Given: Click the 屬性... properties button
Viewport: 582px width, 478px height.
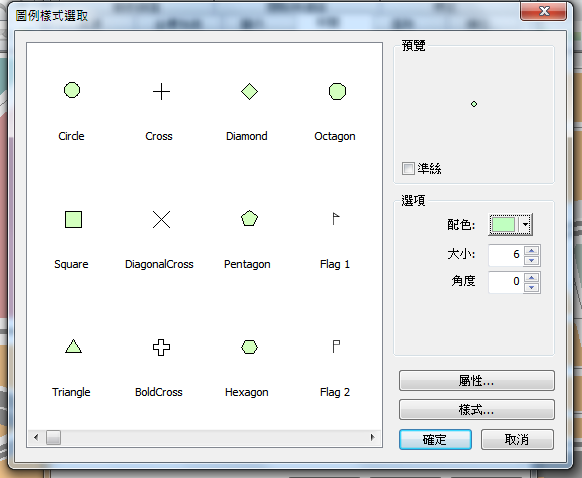Looking at the screenshot, I should 477,380.
